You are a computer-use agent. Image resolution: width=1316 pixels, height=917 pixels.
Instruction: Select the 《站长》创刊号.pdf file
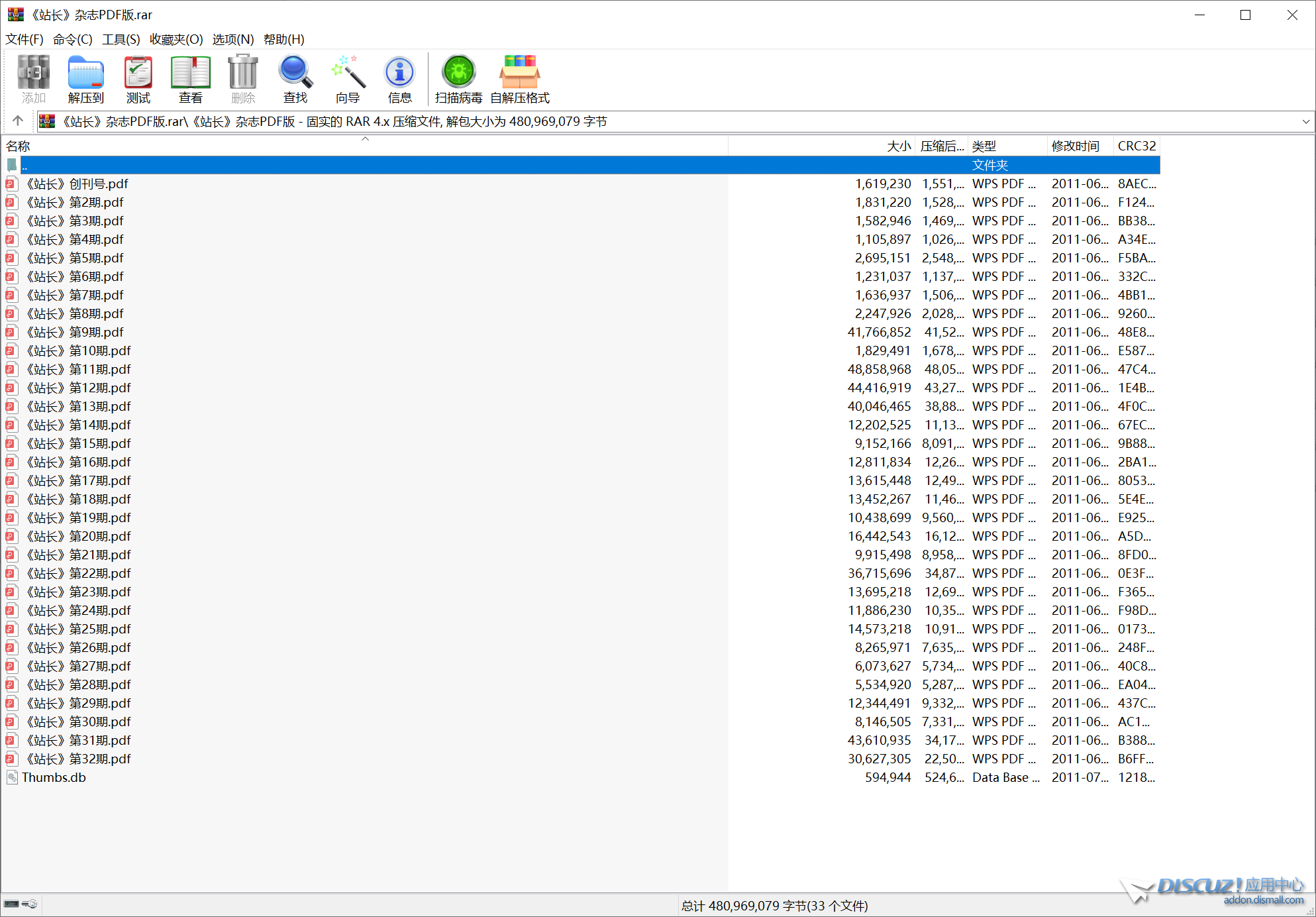[x=77, y=184]
